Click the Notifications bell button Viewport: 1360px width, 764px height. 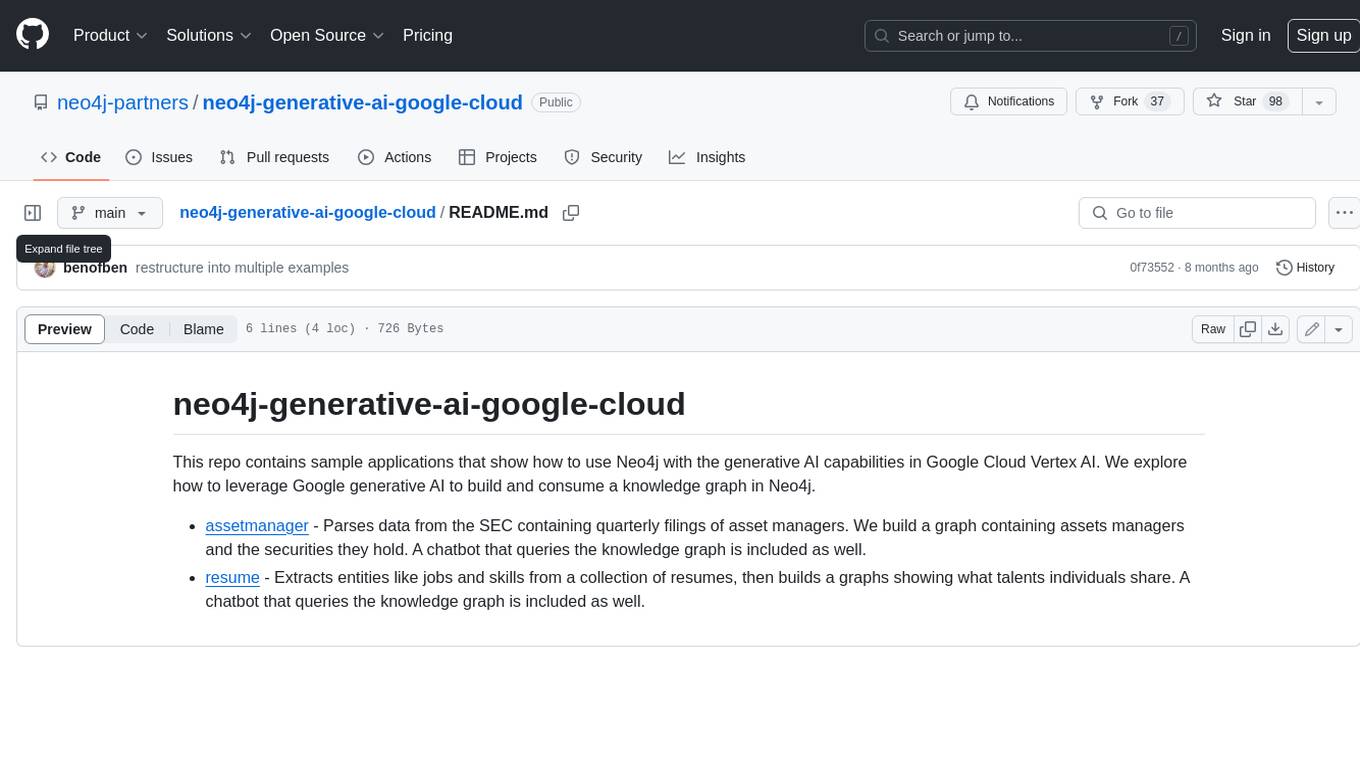coord(1008,102)
